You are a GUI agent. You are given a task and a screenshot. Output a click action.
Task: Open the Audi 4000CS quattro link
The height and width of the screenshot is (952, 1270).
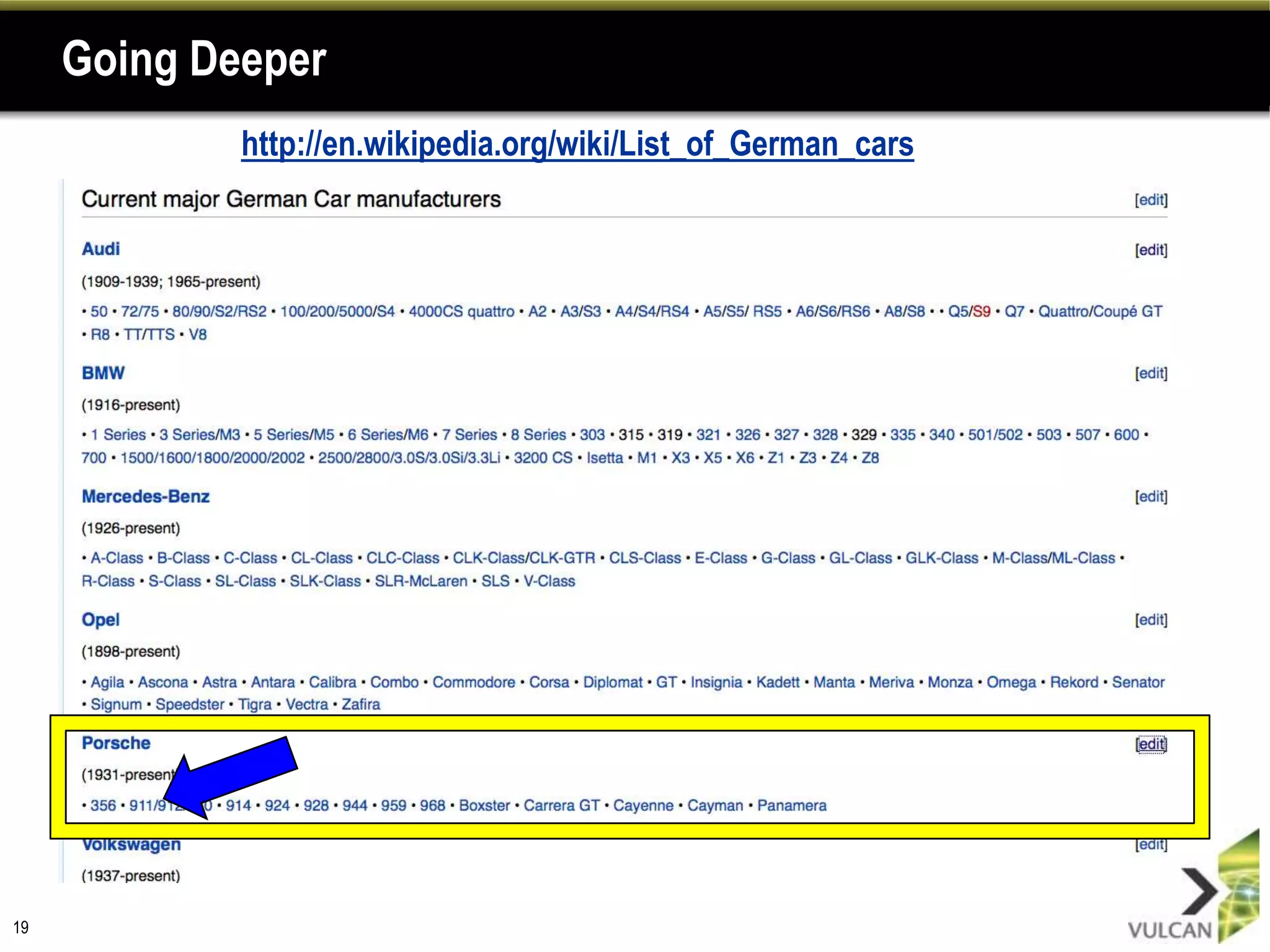pos(461,311)
